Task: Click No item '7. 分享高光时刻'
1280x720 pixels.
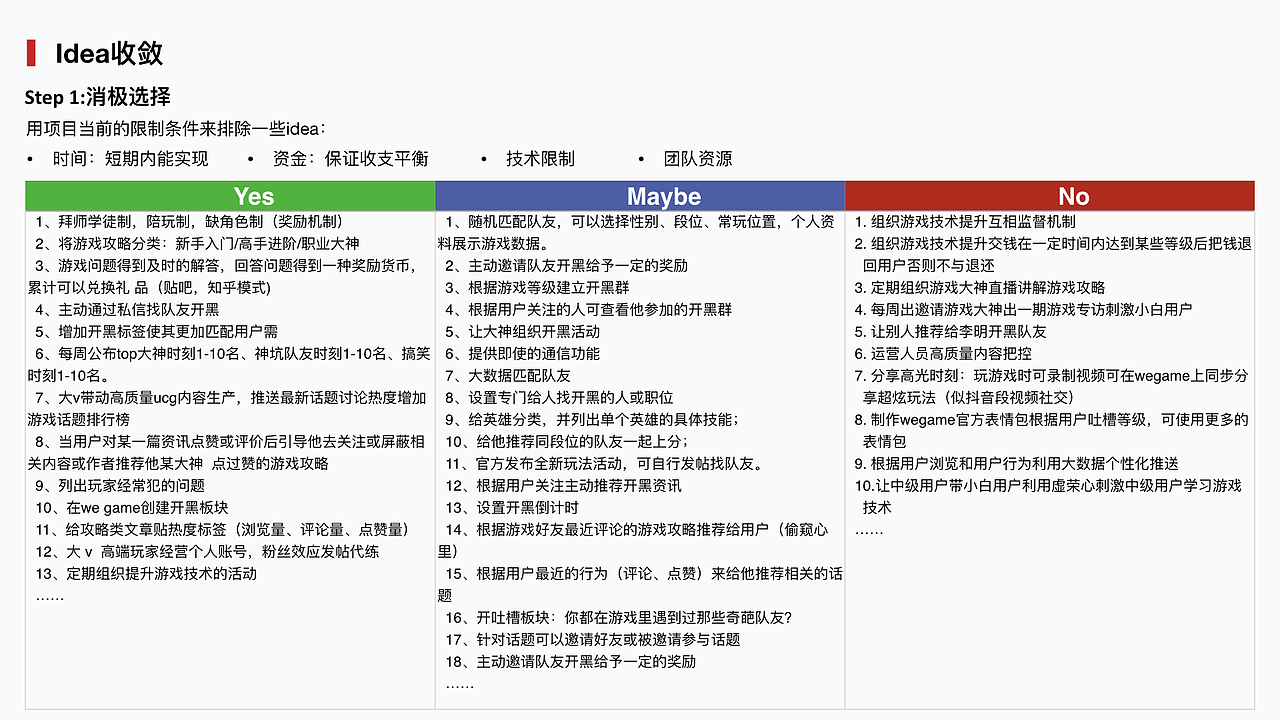Action: coord(1052,387)
